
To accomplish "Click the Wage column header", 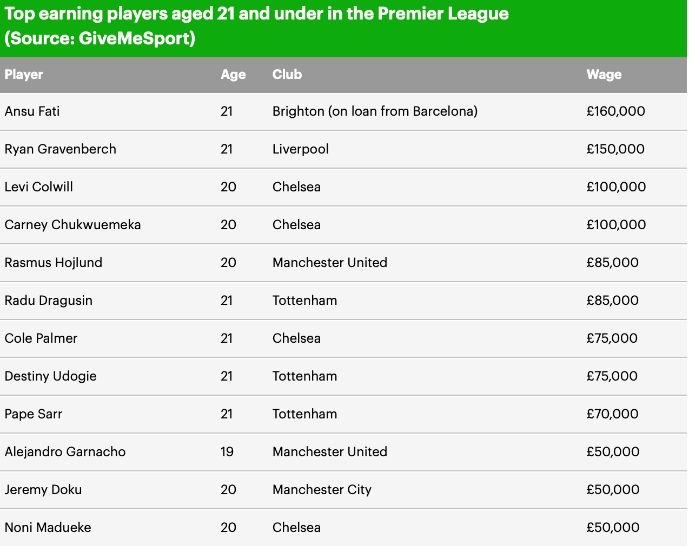I will click(x=604, y=75).
